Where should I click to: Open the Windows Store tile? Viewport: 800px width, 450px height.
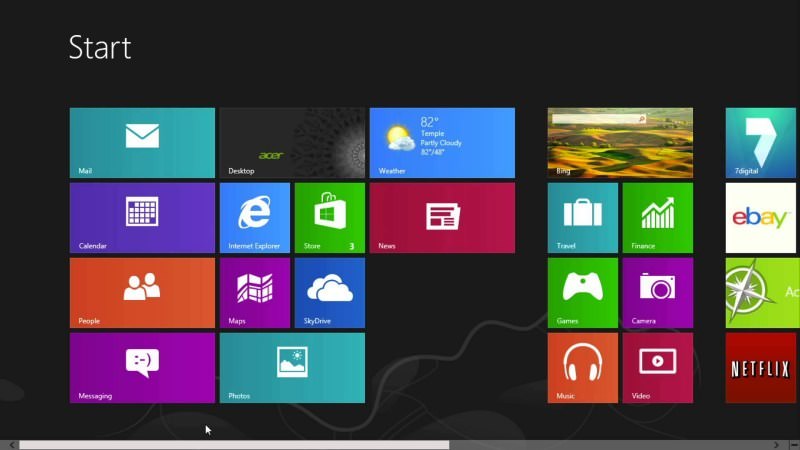tap(329, 218)
